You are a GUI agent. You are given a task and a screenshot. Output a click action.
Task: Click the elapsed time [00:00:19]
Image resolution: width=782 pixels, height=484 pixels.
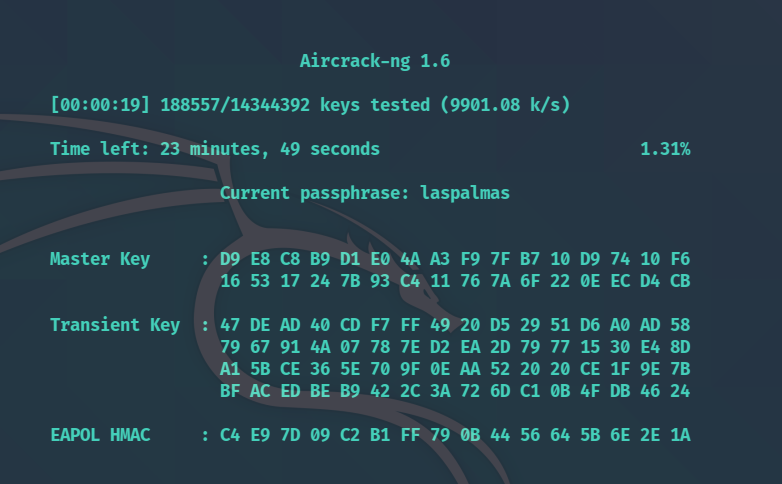(x=100, y=105)
